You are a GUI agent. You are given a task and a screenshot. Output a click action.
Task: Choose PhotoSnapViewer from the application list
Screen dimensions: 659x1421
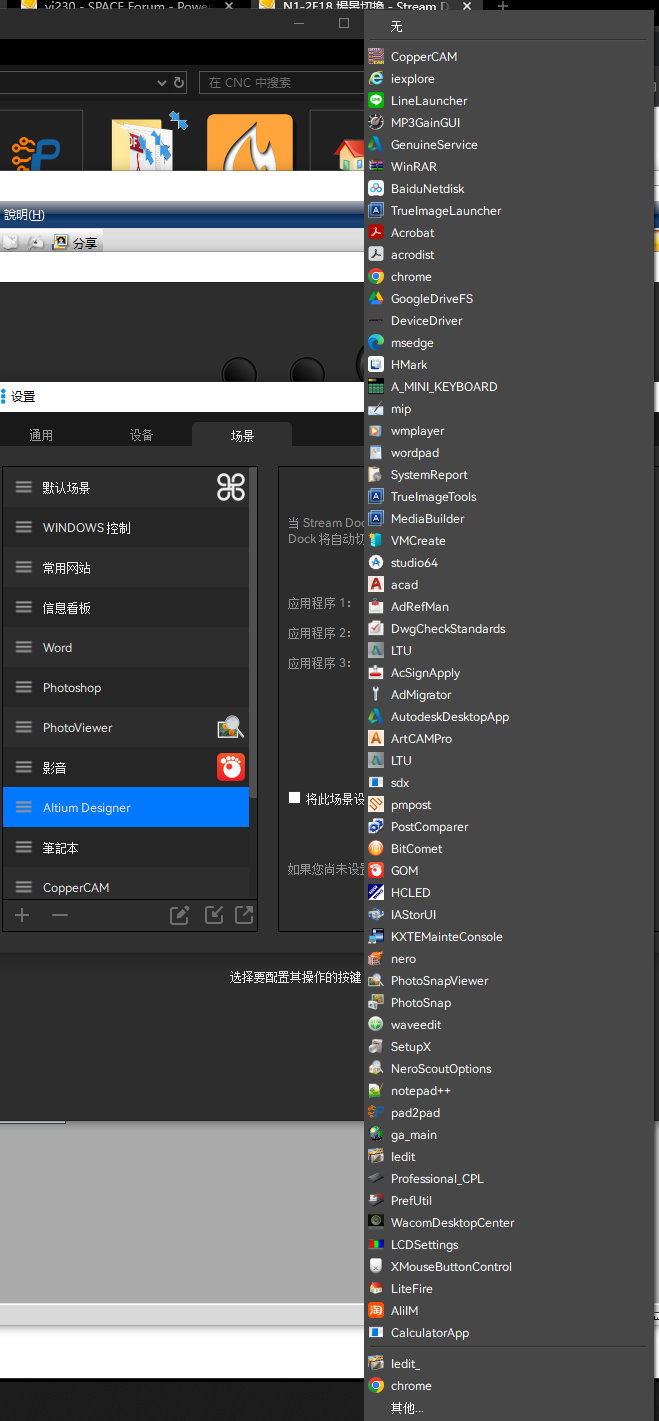click(x=511, y=980)
